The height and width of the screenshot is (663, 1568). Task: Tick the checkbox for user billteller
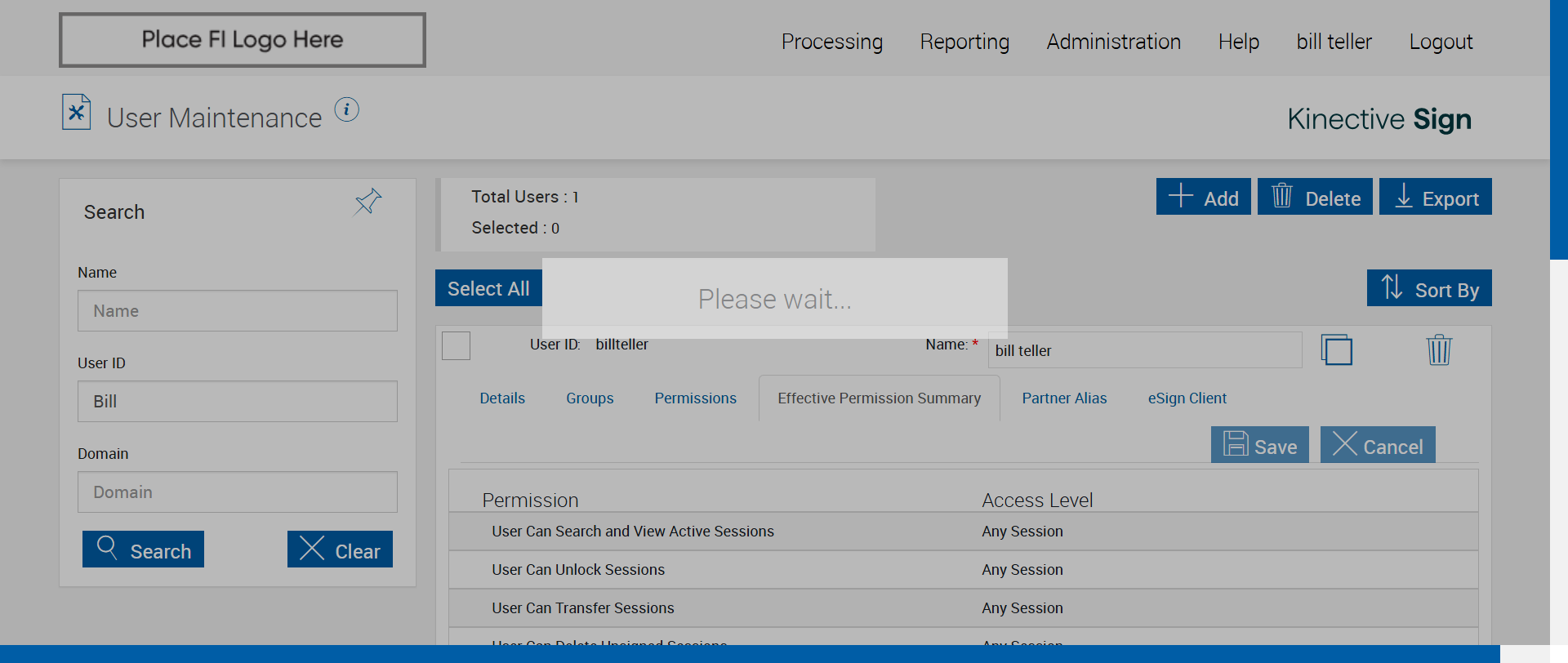point(456,345)
